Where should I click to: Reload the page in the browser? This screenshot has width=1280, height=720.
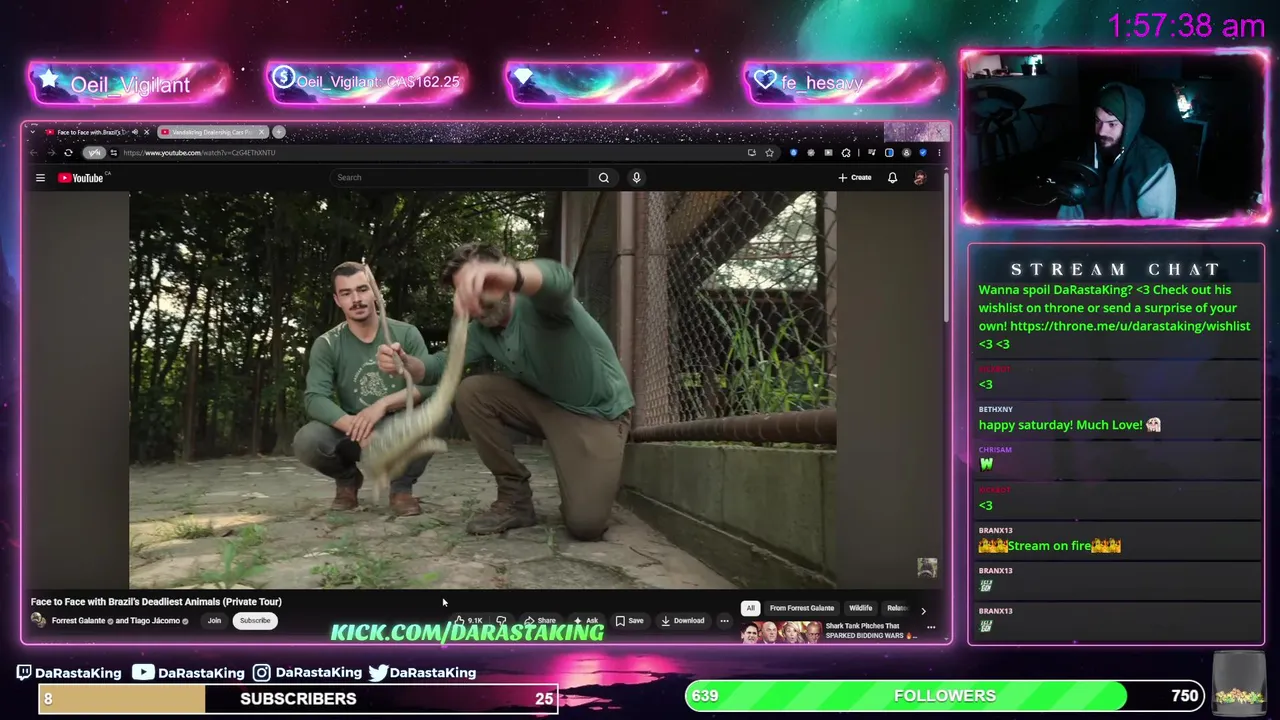click(x=68, y=153)
